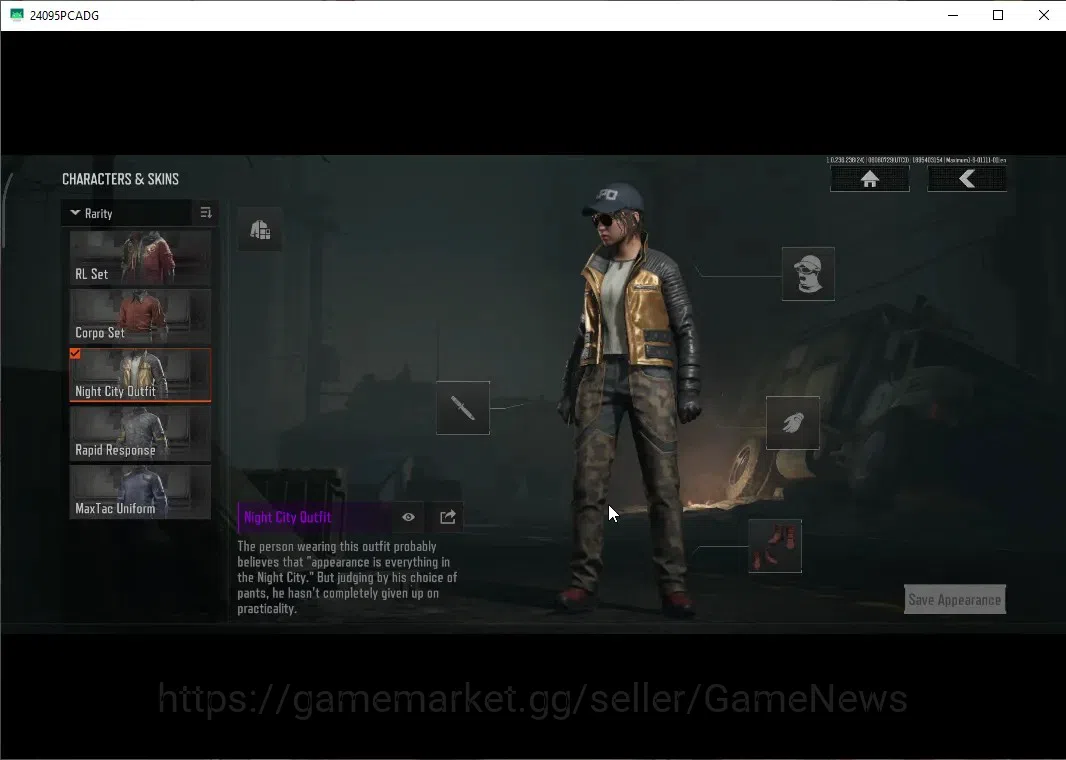
Task: Go to the home lobby icon
Action: pos(870,179)
